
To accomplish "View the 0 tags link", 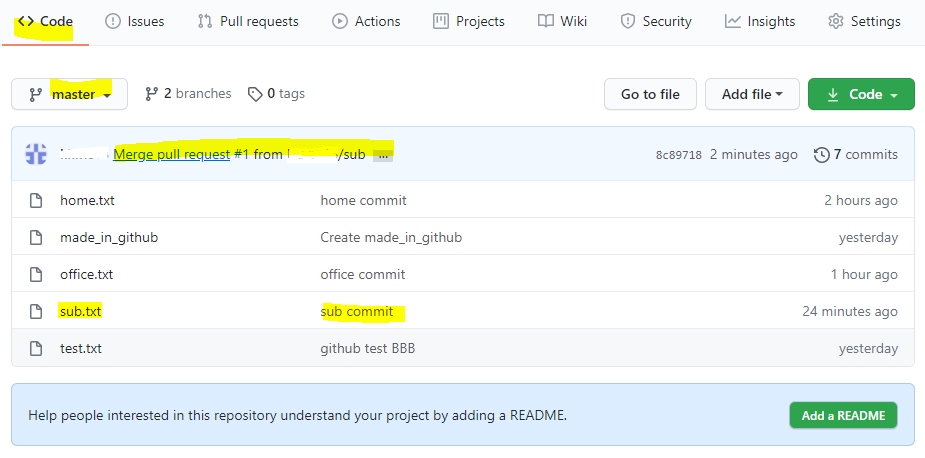I will 276,93.
